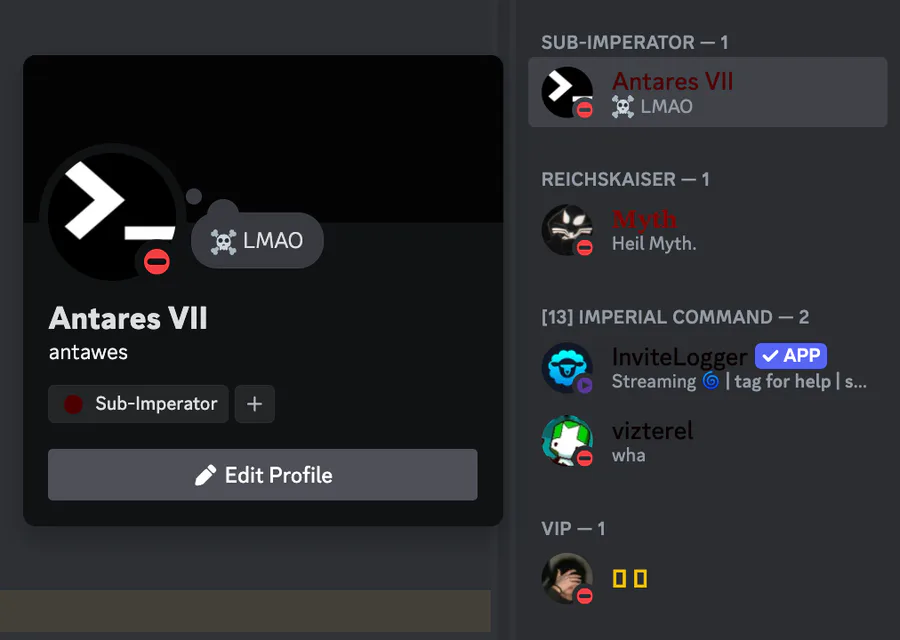Click vizterel's green character avatar

tap(567, 441)
